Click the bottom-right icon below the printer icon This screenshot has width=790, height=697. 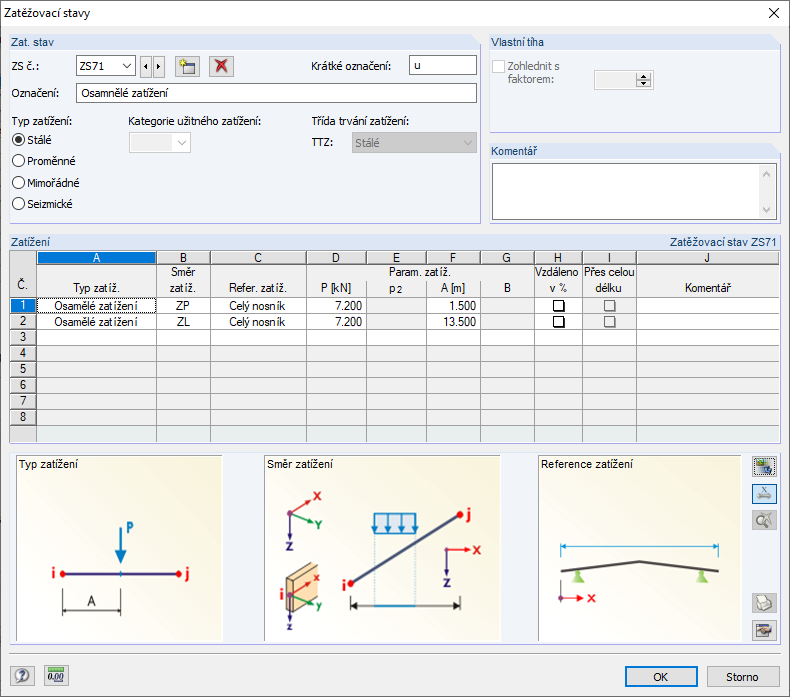click(764, 630)
